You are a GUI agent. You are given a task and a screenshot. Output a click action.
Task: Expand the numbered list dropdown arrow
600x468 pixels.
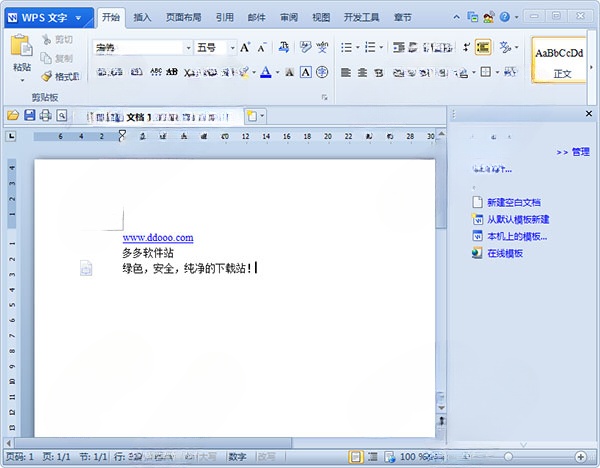pyautogui.click(x=381, y=47)
